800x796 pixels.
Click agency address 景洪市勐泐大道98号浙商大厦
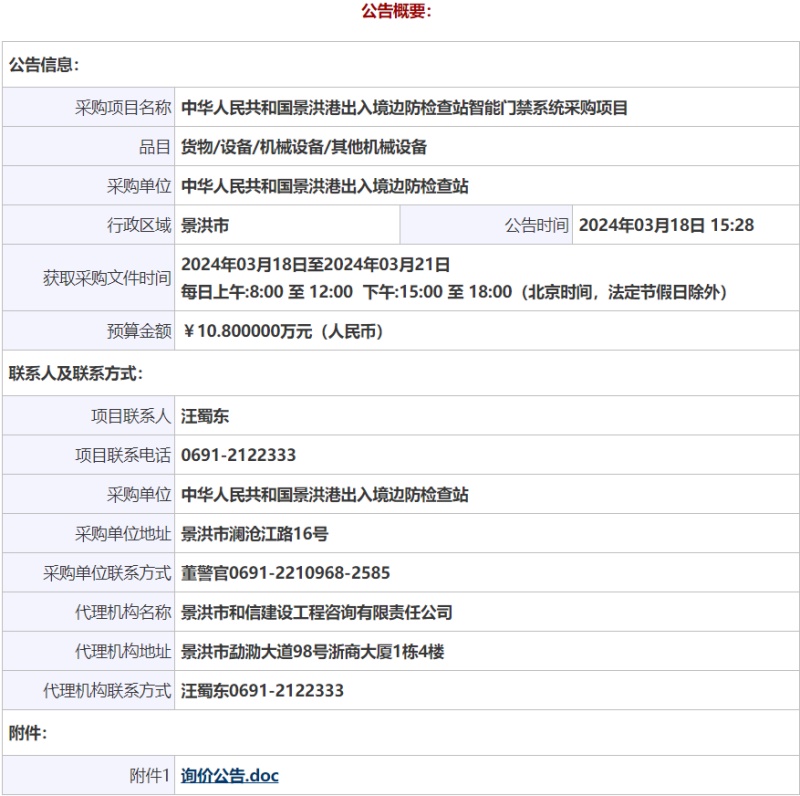click(312, 651)
